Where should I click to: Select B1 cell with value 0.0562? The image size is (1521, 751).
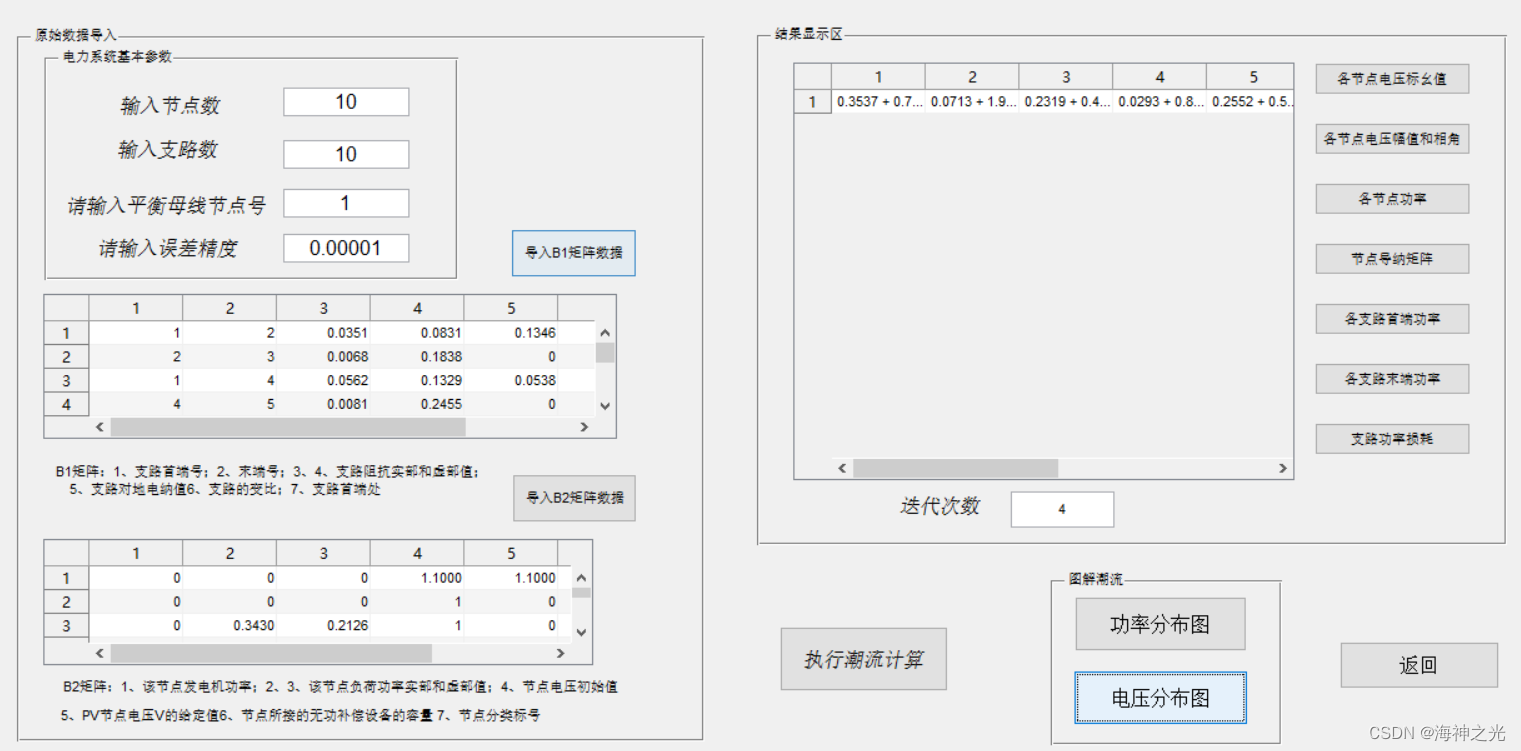click(323, 381)
